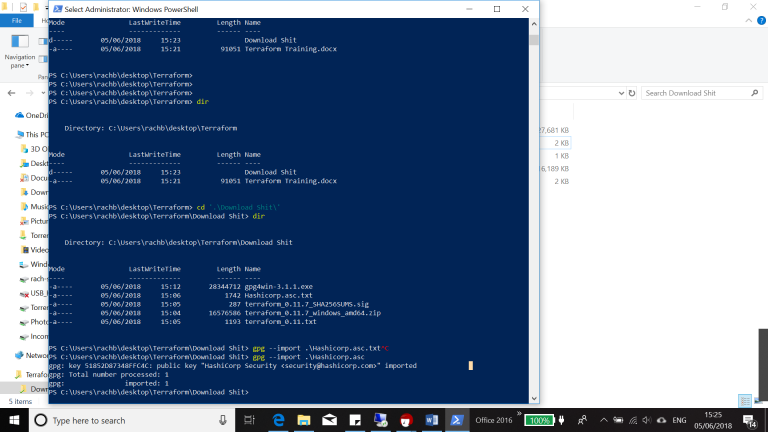This screenshot has height=432, width=768.
Task: Select the USB drive in the sidebar
Action: coord(33,293)
